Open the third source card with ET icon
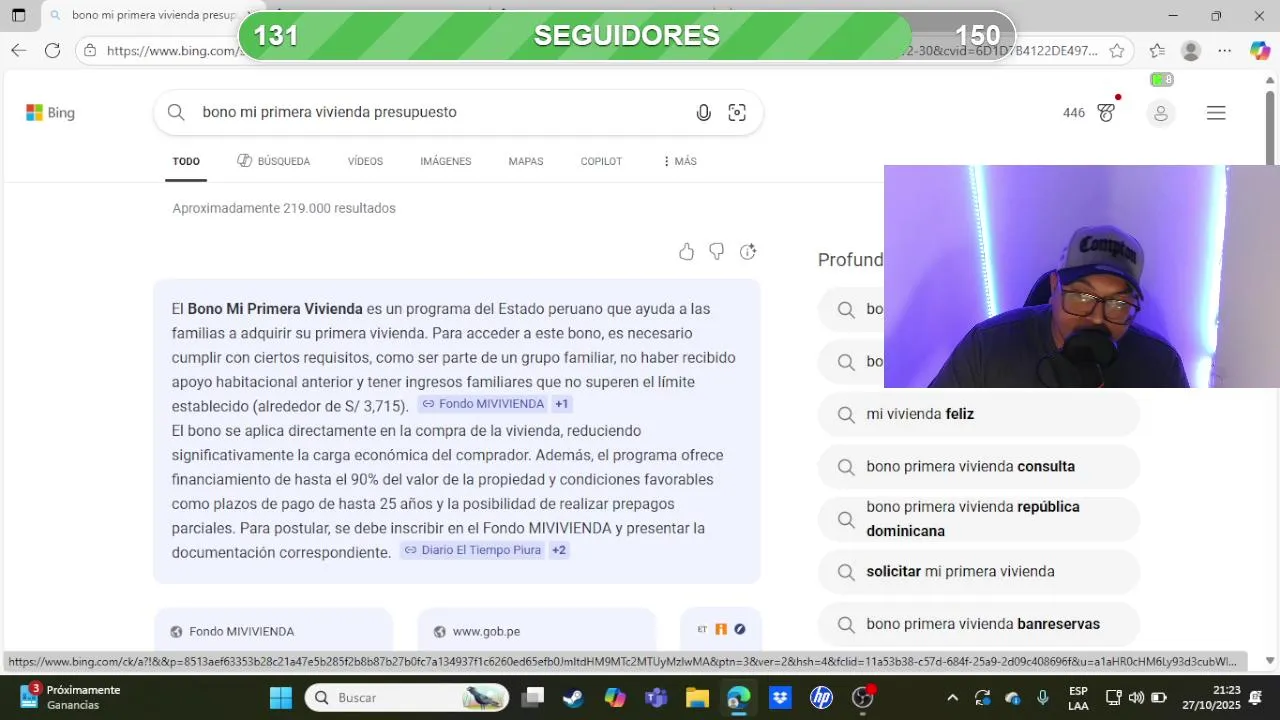This screenshot has width=1280, height=720. [721, 630]
